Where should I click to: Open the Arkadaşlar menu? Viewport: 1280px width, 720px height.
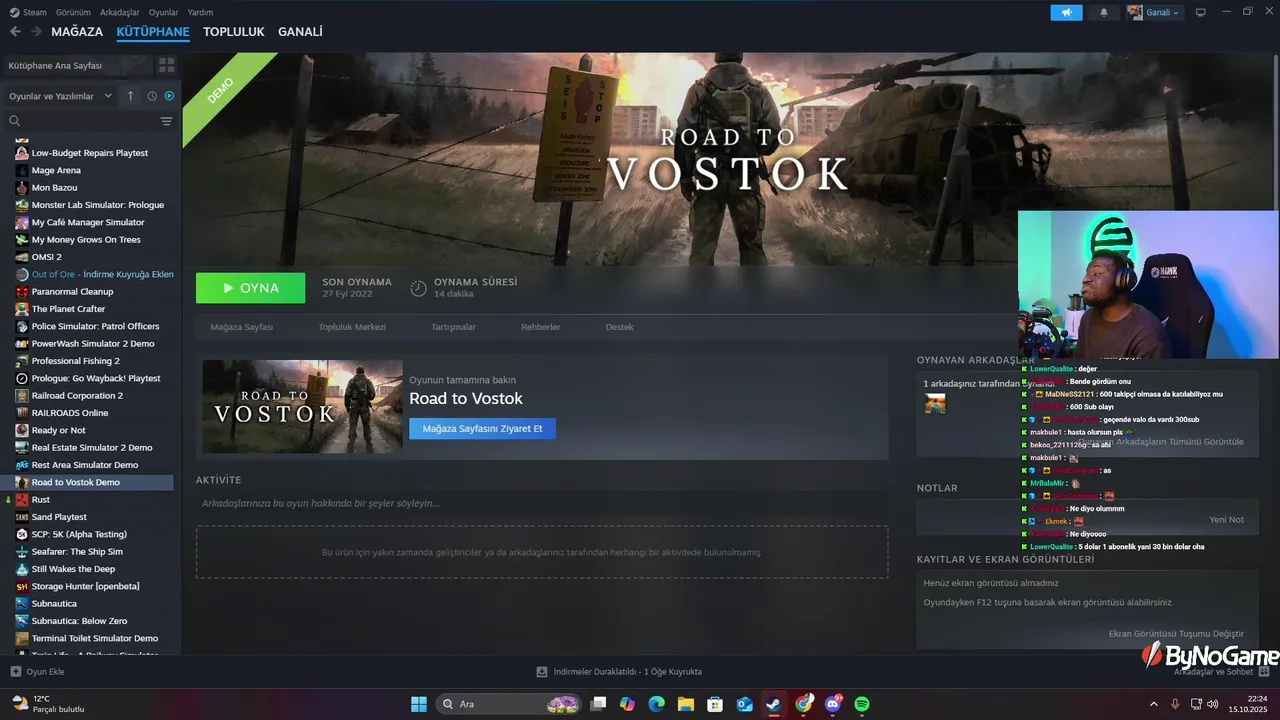click(121, 12)
